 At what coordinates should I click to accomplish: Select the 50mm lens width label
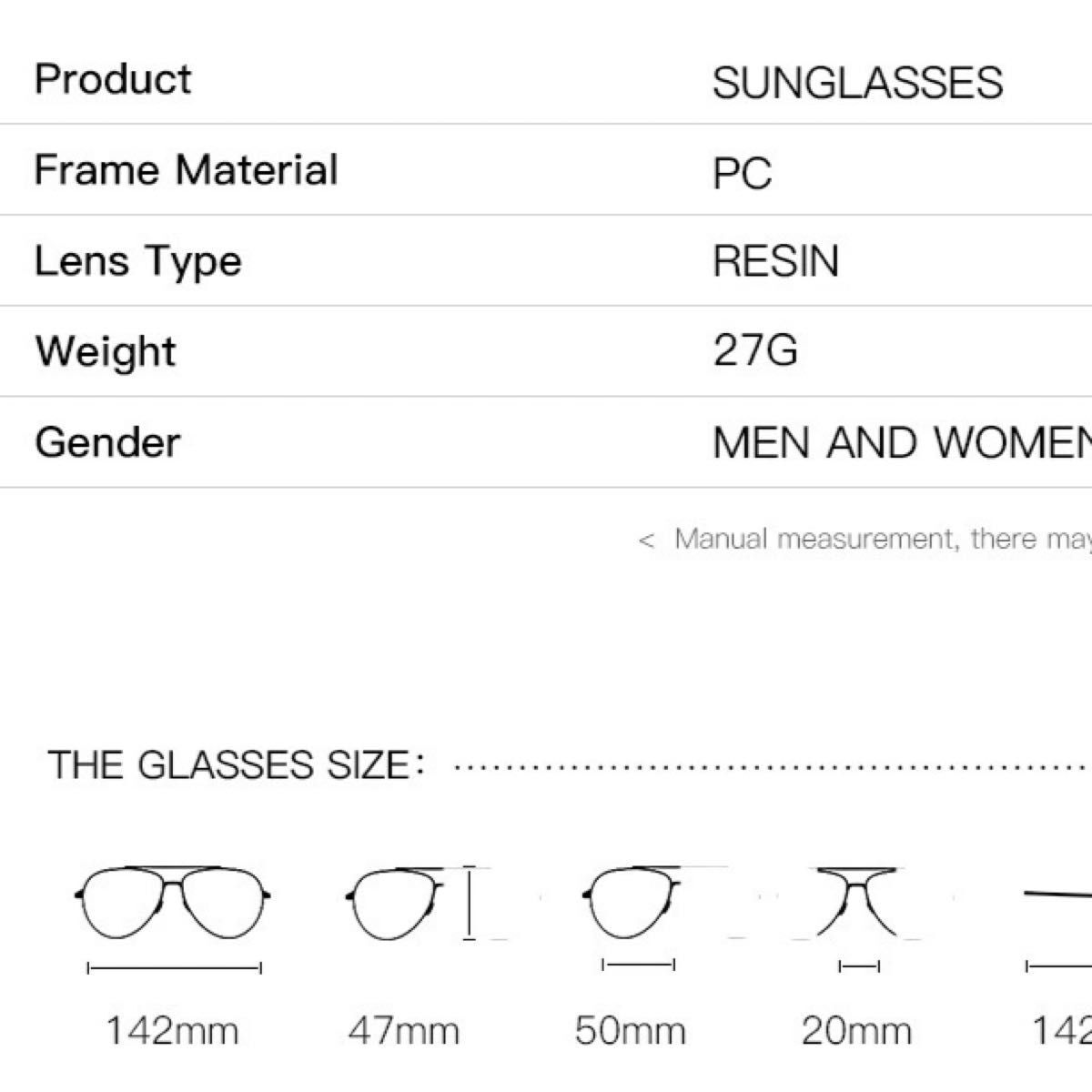pyautogui.click(x=630, y=1031)
